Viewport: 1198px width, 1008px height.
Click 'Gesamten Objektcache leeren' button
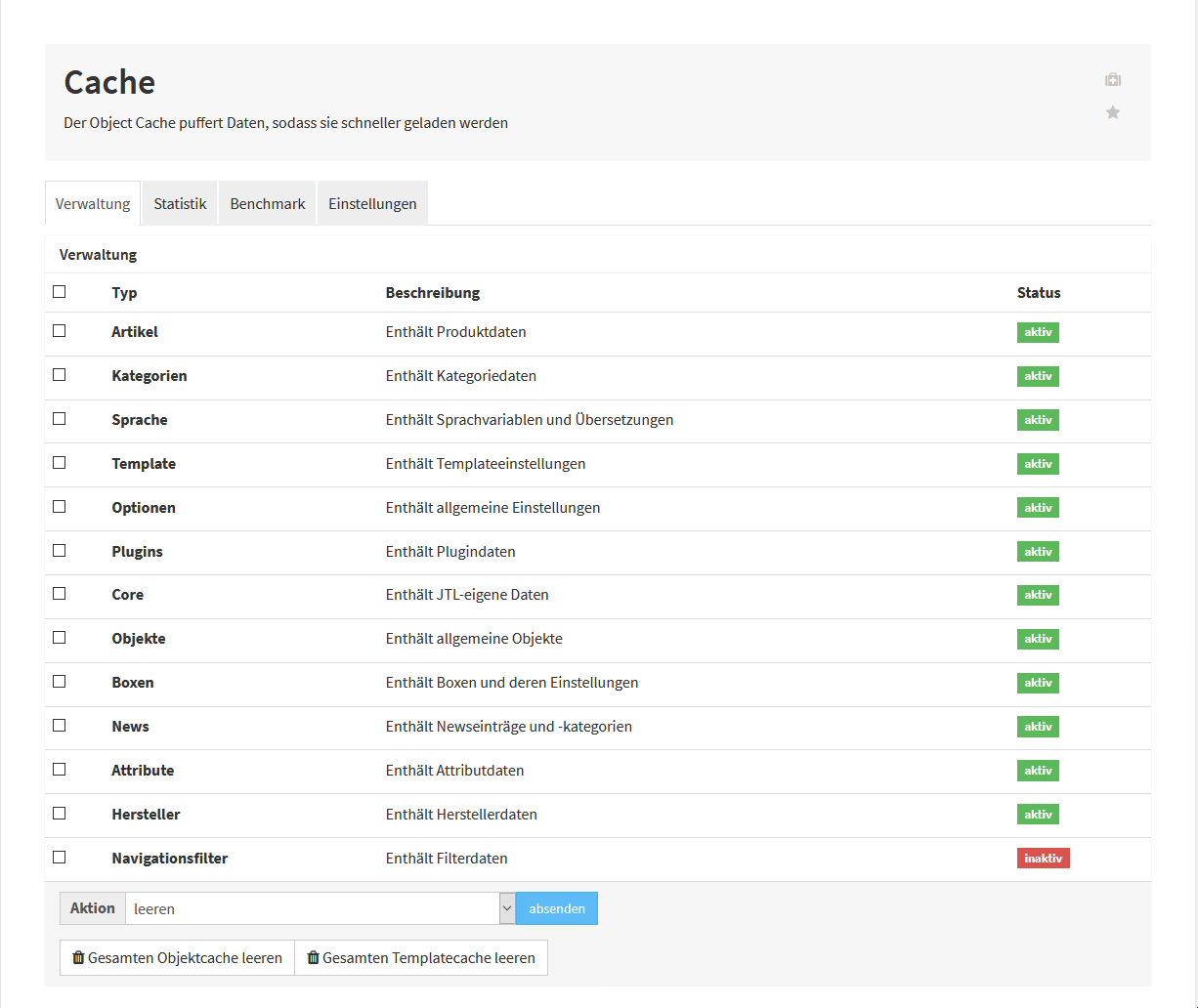tap(177, 957)
